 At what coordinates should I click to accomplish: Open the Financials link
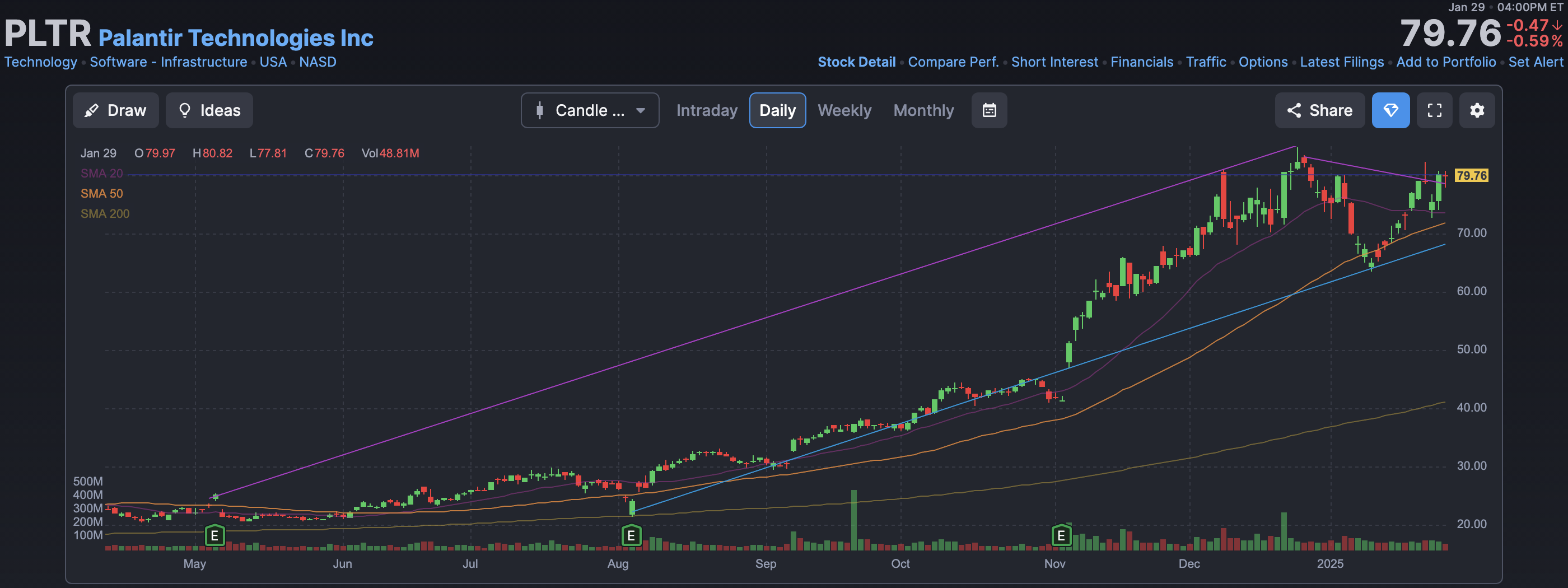tap(1142, 62)
